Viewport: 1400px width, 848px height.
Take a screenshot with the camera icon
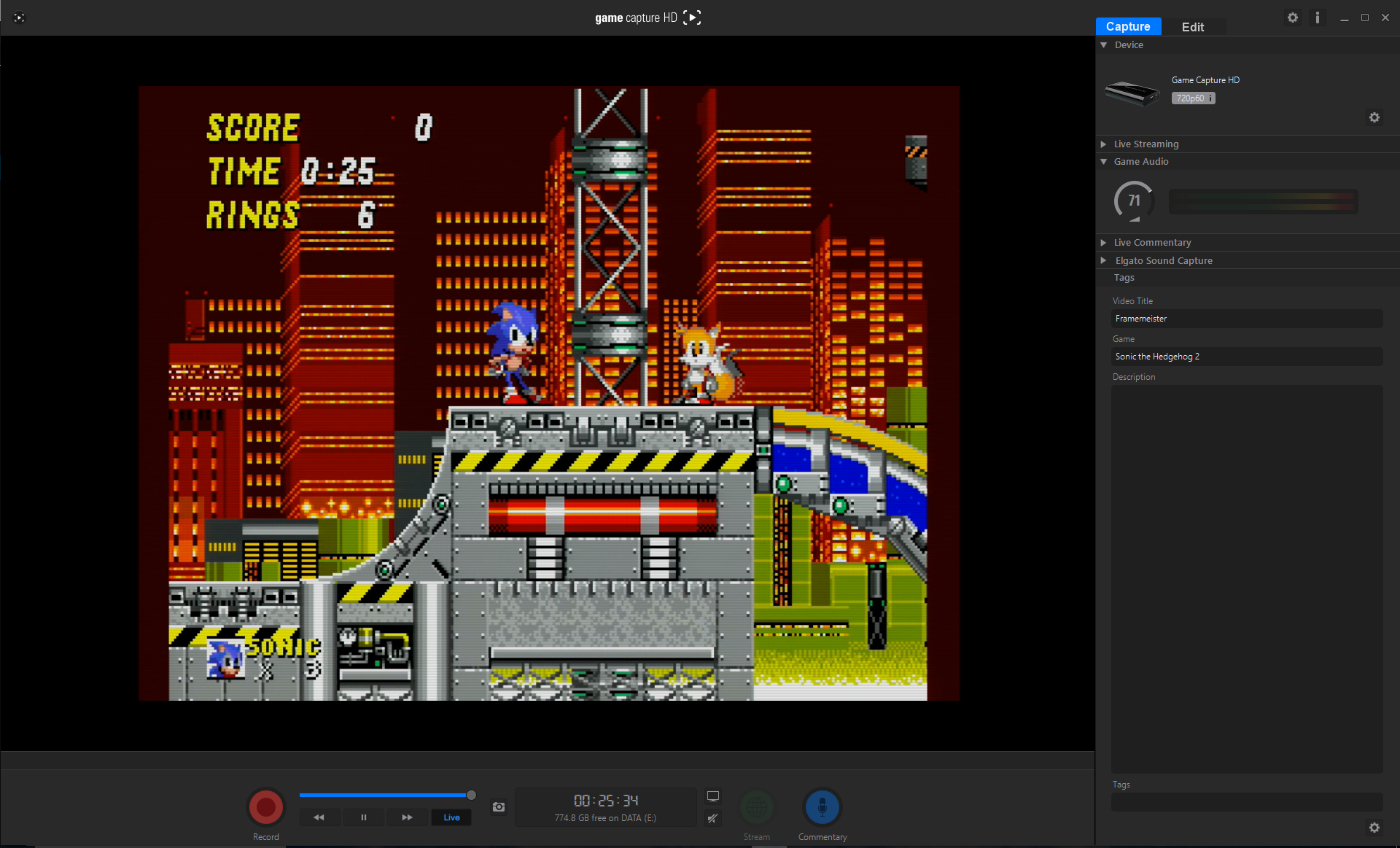point(499,806)
